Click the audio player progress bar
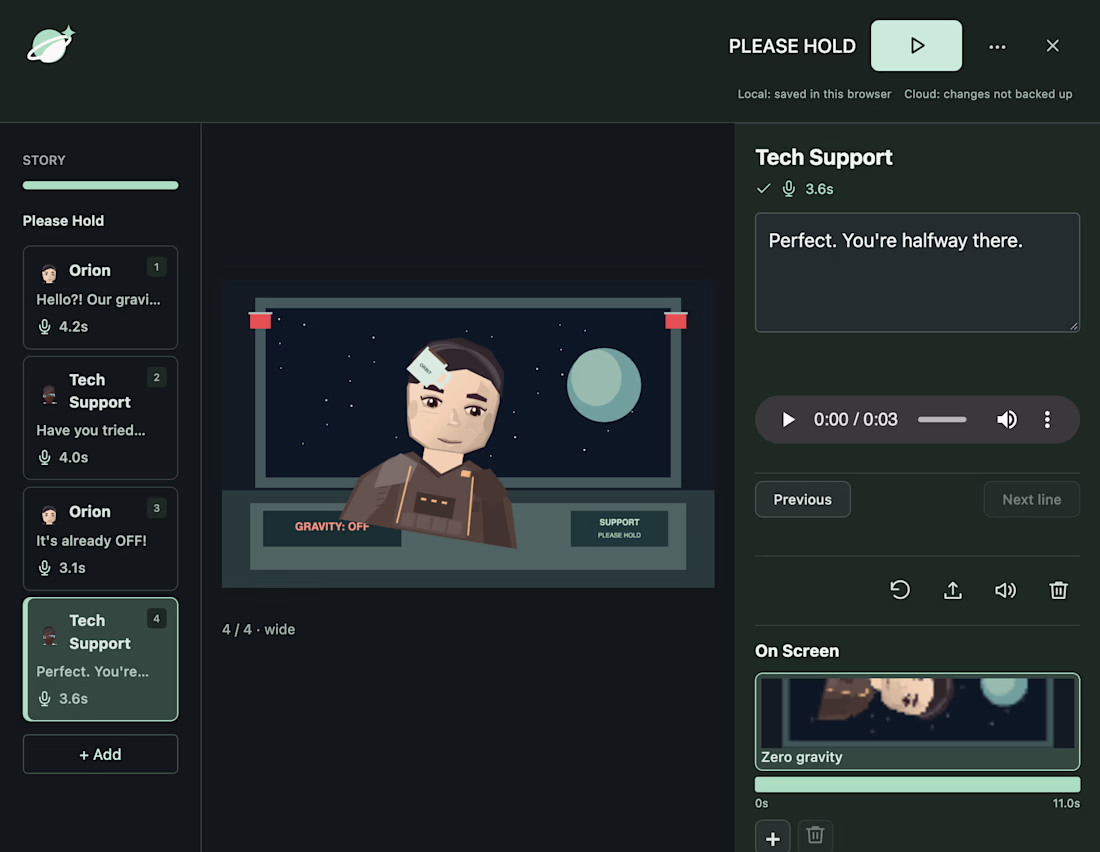The image size is (1100, 852). 942,420
